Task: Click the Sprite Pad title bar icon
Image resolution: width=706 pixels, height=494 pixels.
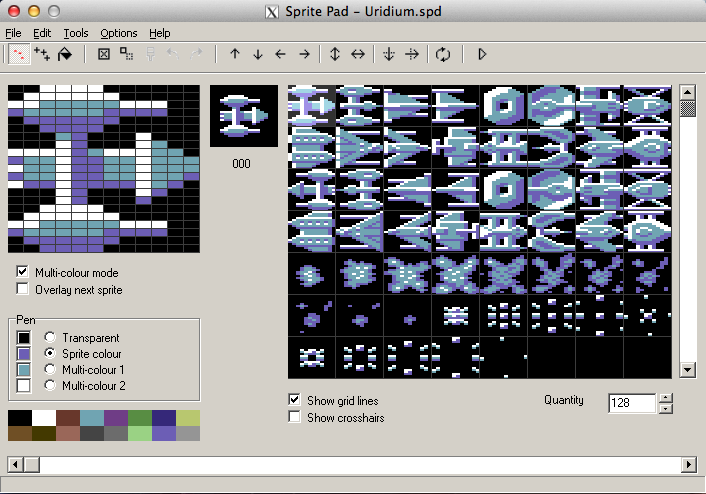Action: (272, 12)
